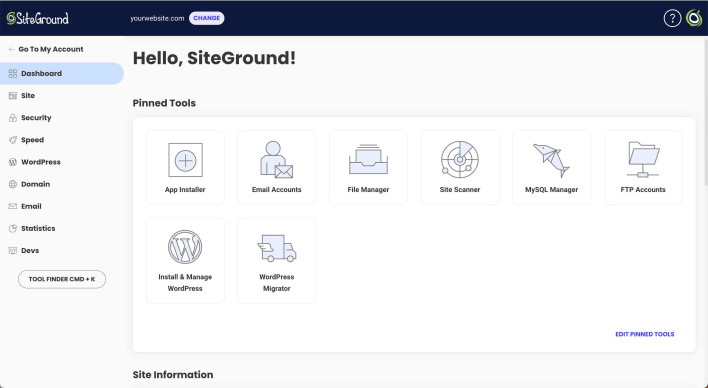This screenshot has height=388, width=708.
Task: Click the App Installer label
Action: tap(185, 190)
